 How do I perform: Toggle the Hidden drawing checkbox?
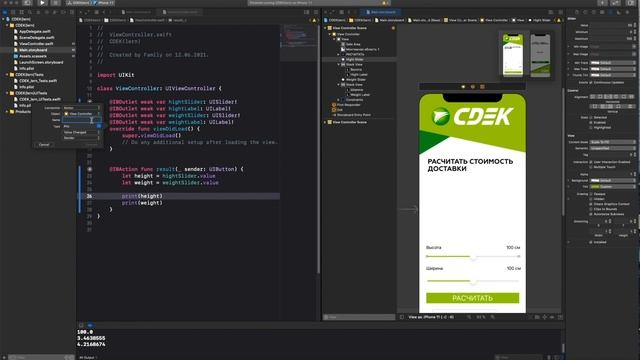click(591, 199)
